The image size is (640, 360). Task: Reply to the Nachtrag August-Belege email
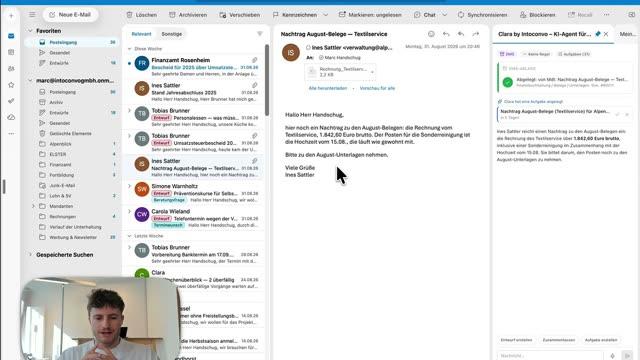click(x=446, y=34)
